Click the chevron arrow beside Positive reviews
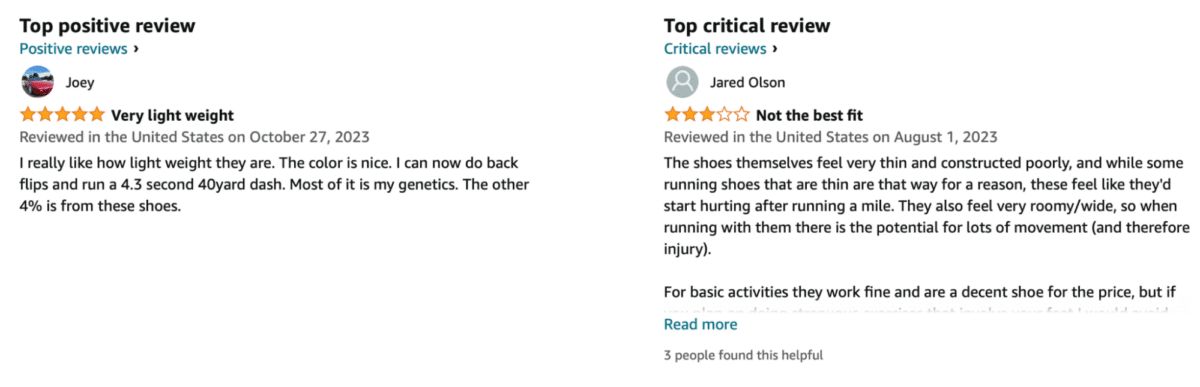The height and width of the screenshot is (387, 1200). pyautogui.click(x=136, y=48)
